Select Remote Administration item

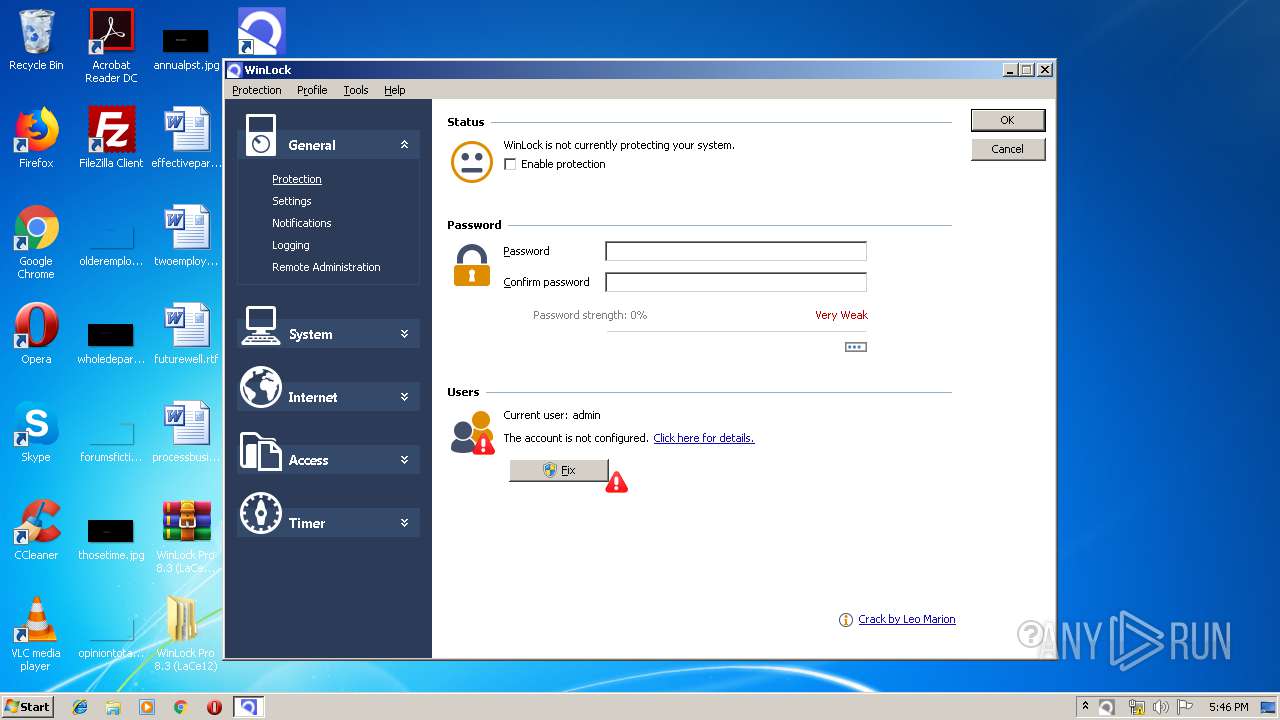326,267
